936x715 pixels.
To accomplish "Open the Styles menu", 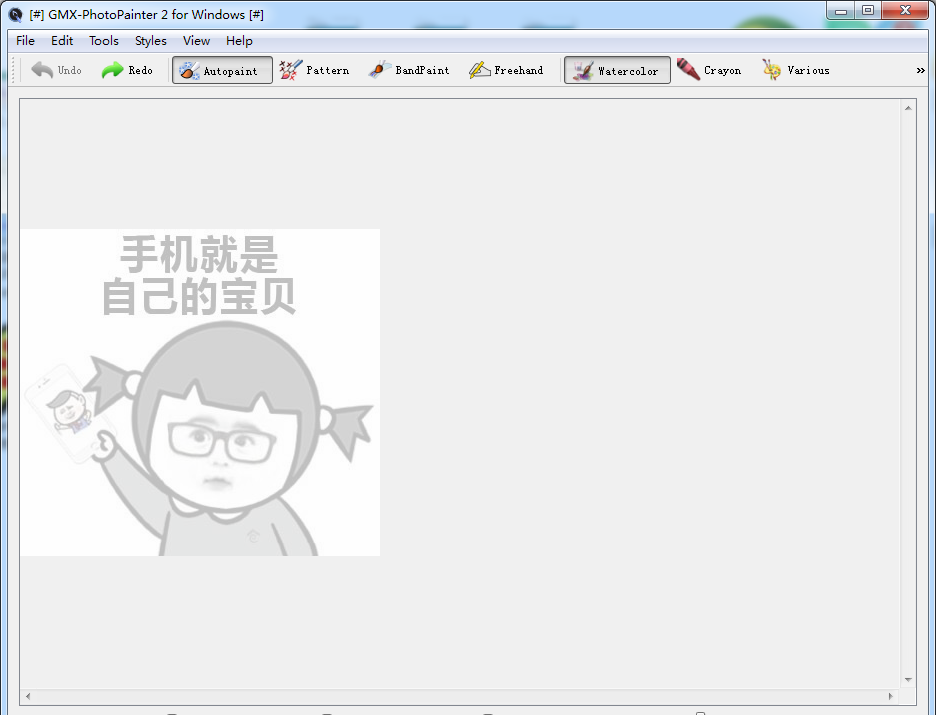I will point(150,41).
